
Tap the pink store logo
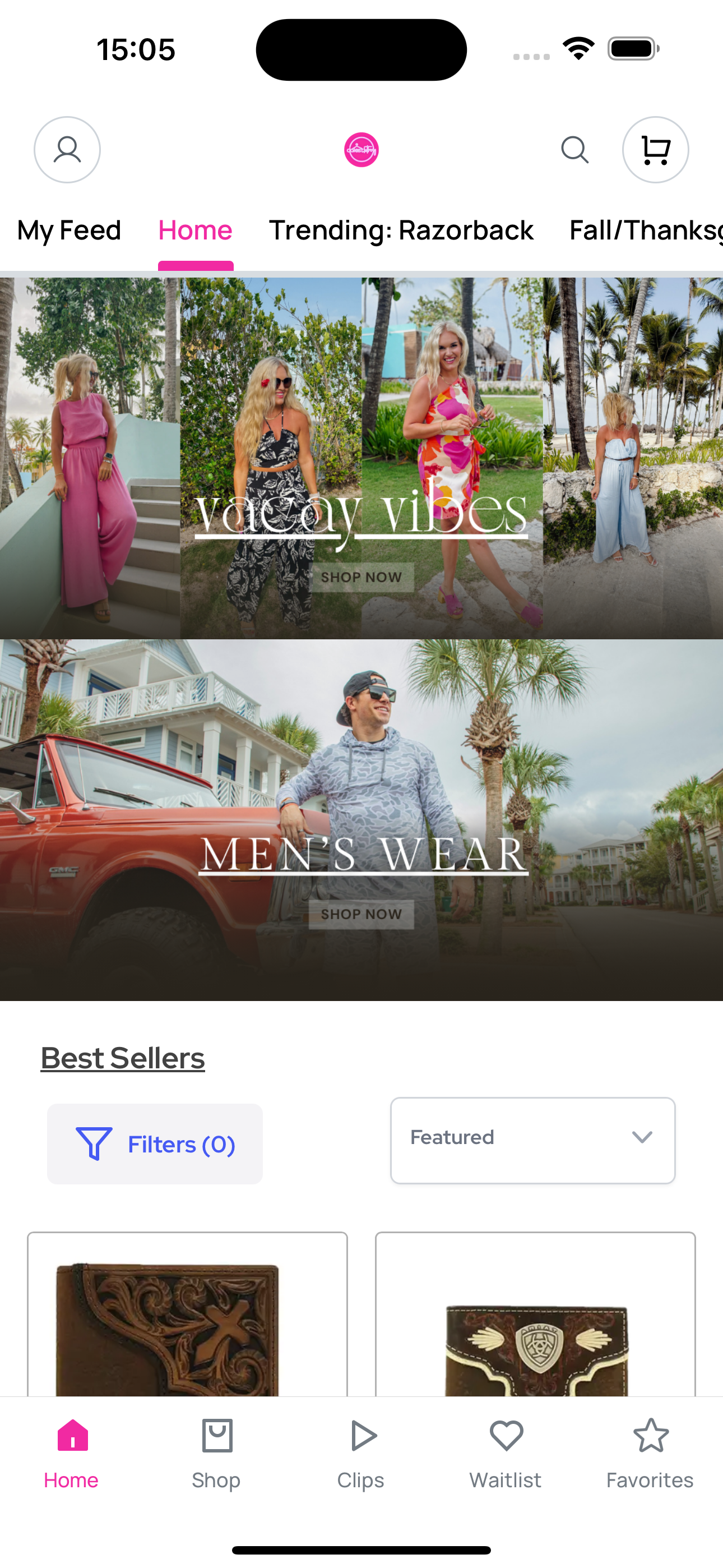(x=361, y=150)
